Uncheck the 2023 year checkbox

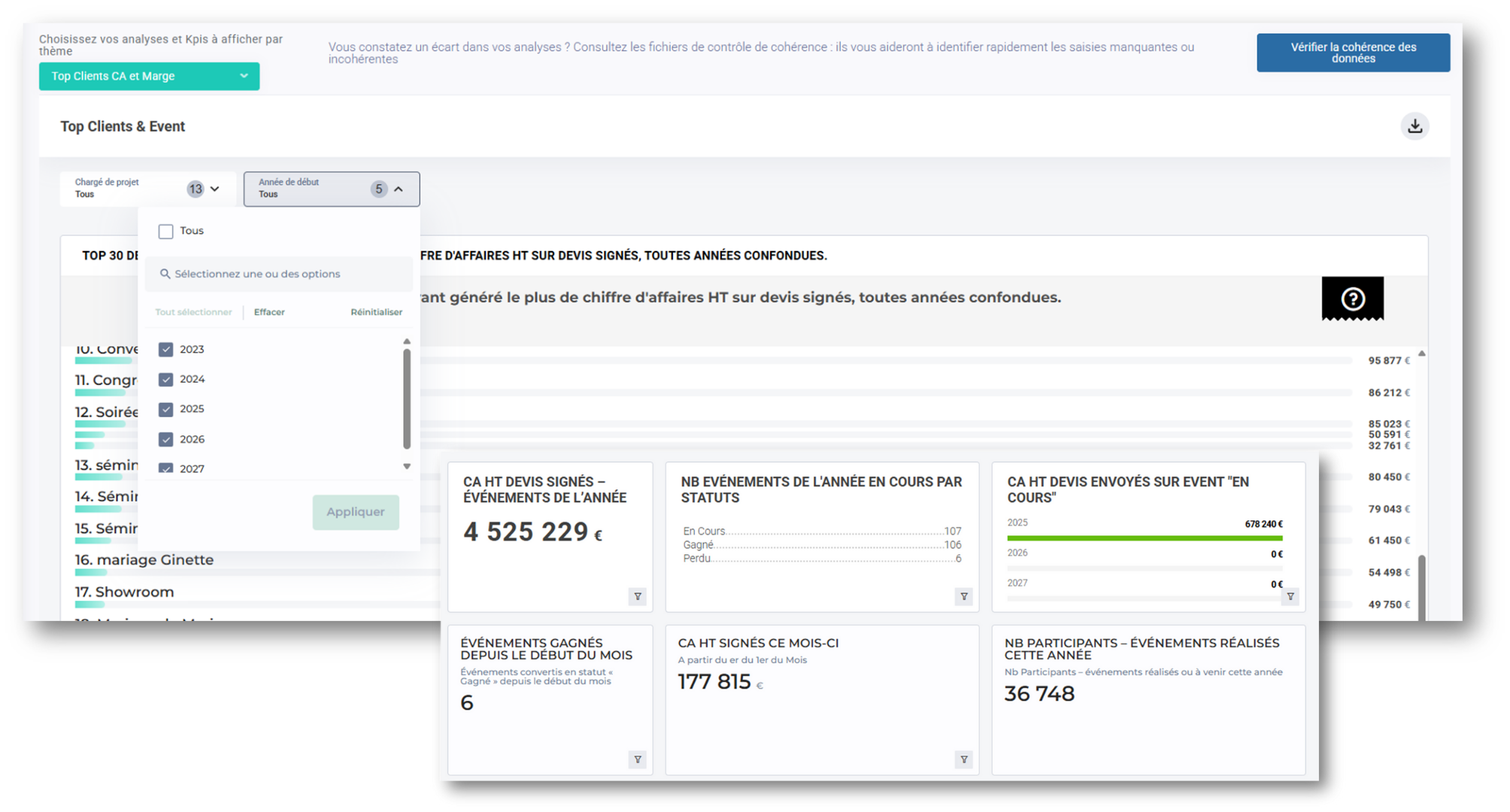click(165, 350)
